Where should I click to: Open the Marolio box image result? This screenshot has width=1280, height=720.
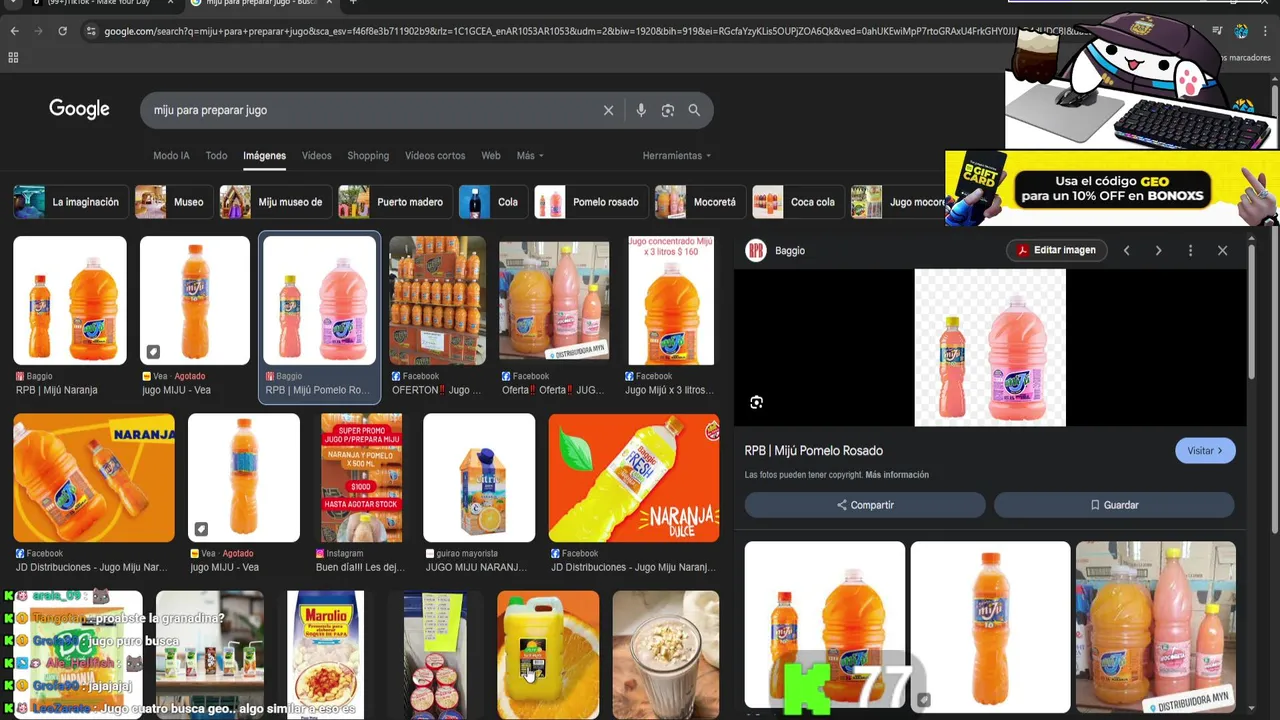pos(325,655)
